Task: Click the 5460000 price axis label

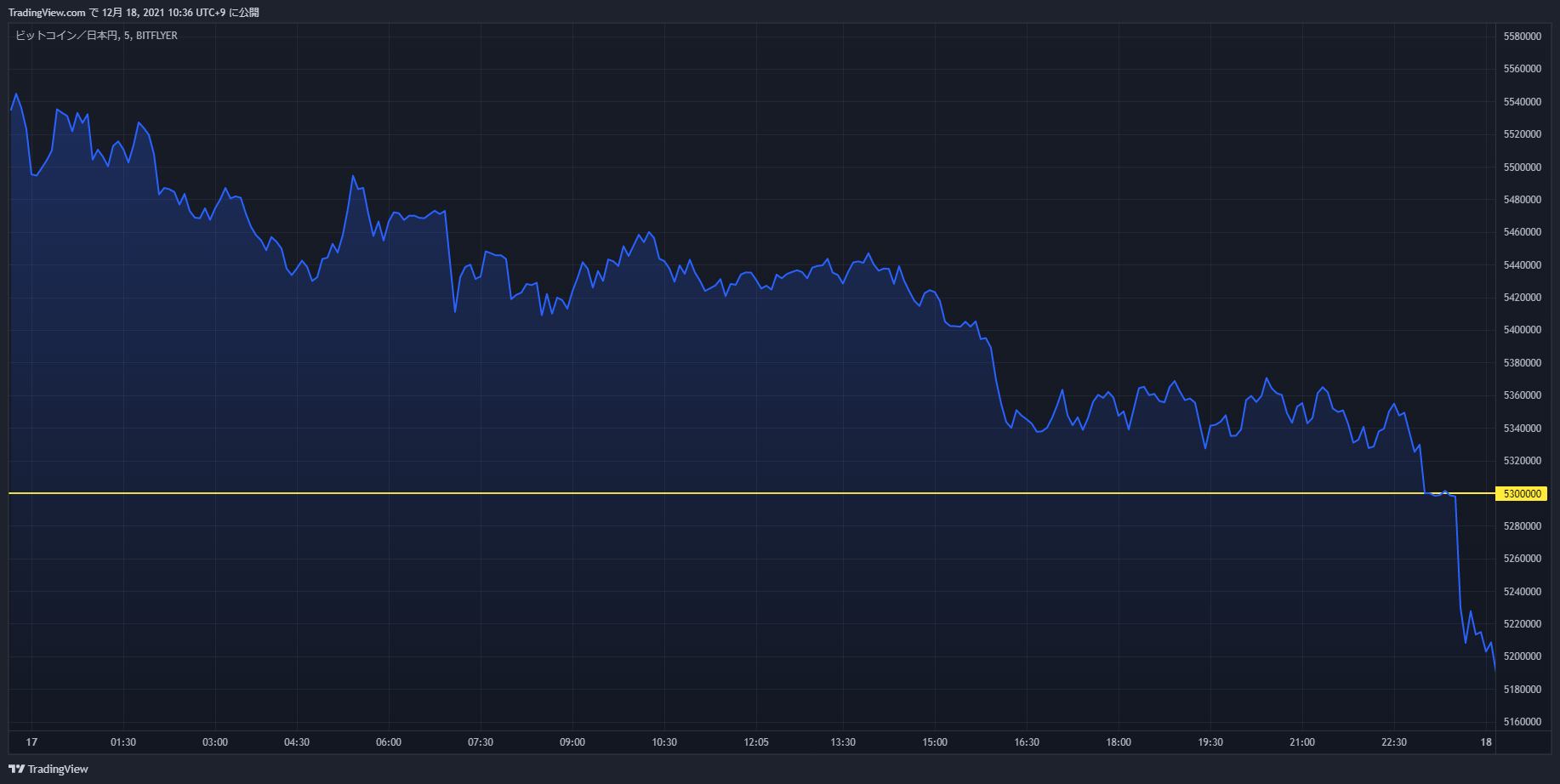Action: (1523, 232)
